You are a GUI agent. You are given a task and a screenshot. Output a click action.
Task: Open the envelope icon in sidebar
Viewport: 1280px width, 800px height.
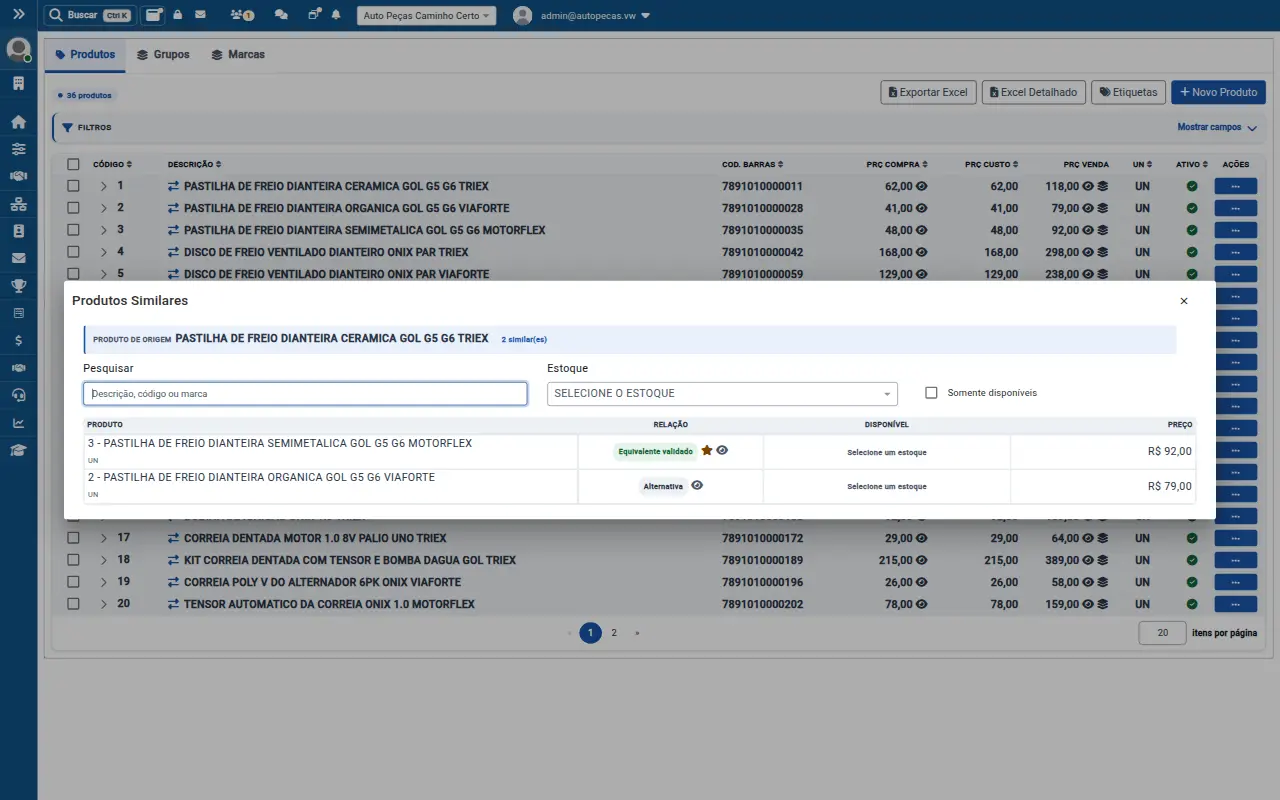[x=18, y=258]
